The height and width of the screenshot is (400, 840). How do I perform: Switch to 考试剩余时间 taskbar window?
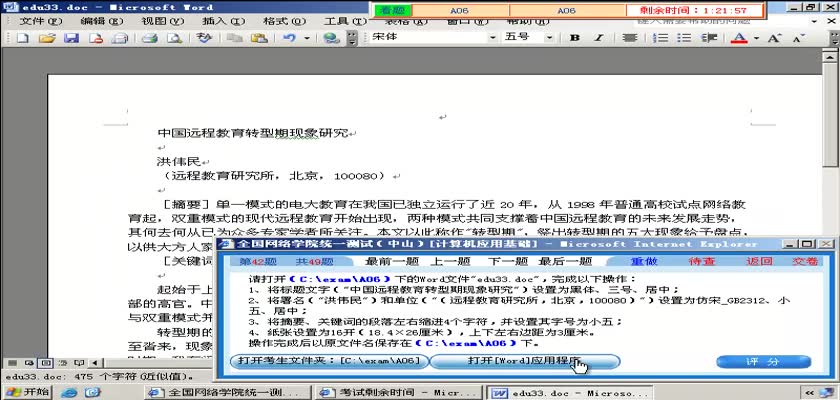[399, 393]
